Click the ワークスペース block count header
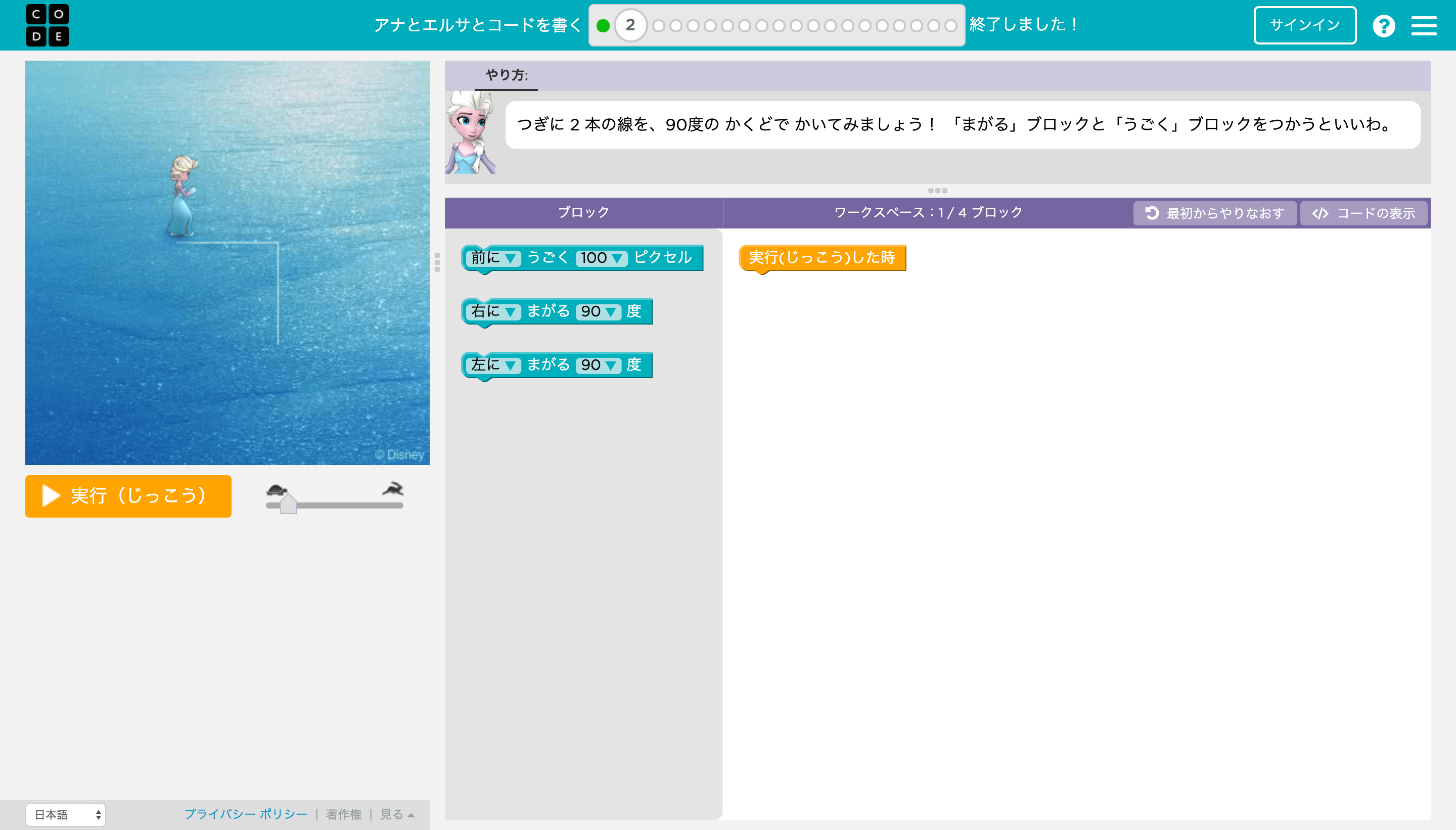This screenshot has height=830, width=1456. tap(928, 213)
